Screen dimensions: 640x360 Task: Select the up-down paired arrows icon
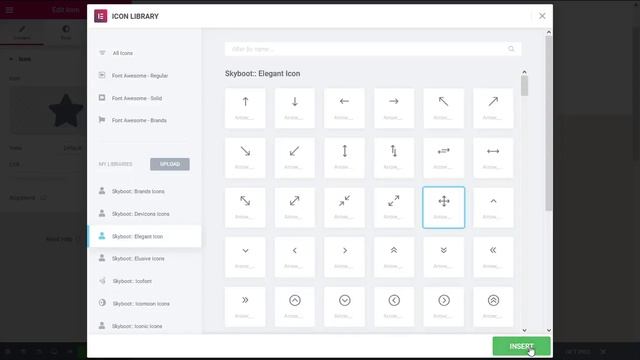tap(394, 158)
